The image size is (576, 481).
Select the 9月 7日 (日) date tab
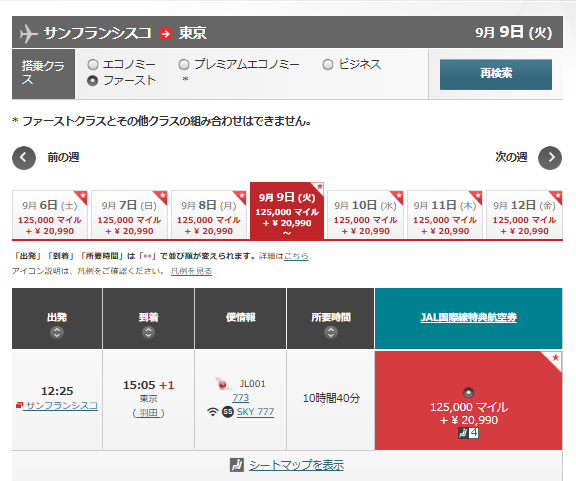[129, 215]
